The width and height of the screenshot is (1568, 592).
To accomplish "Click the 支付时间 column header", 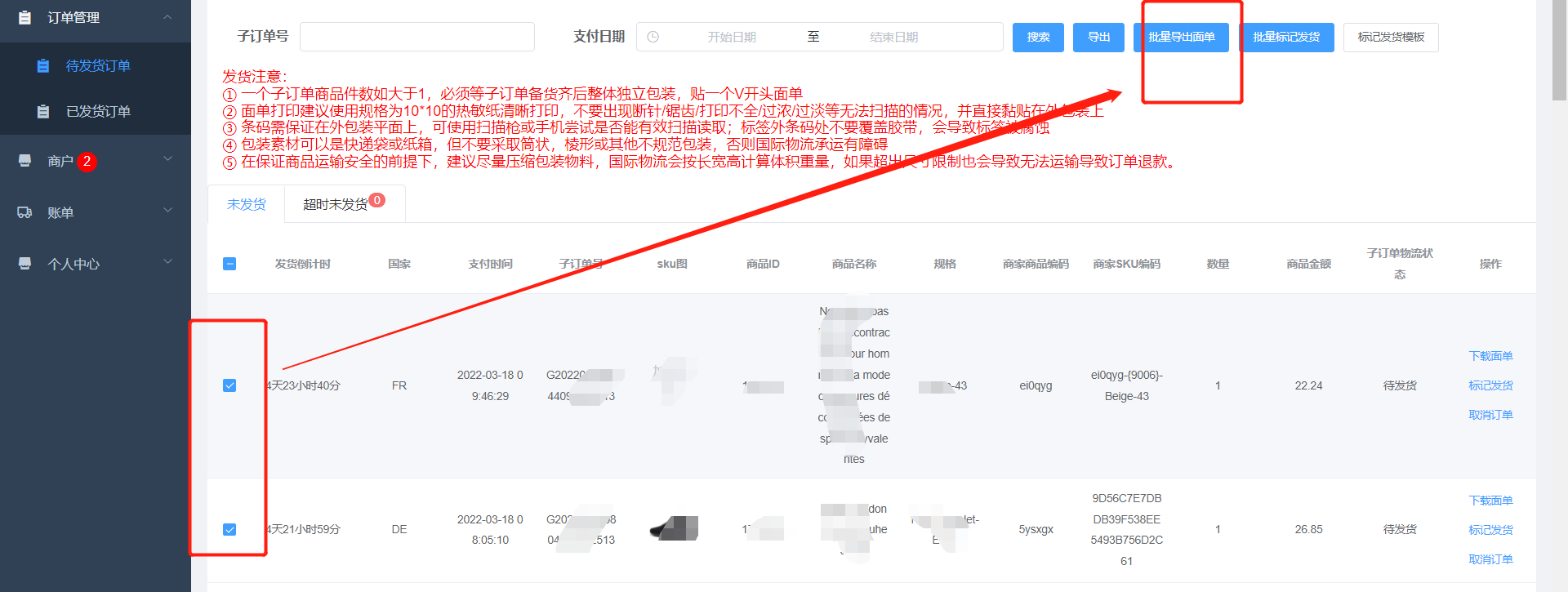I will coord(490,264).
